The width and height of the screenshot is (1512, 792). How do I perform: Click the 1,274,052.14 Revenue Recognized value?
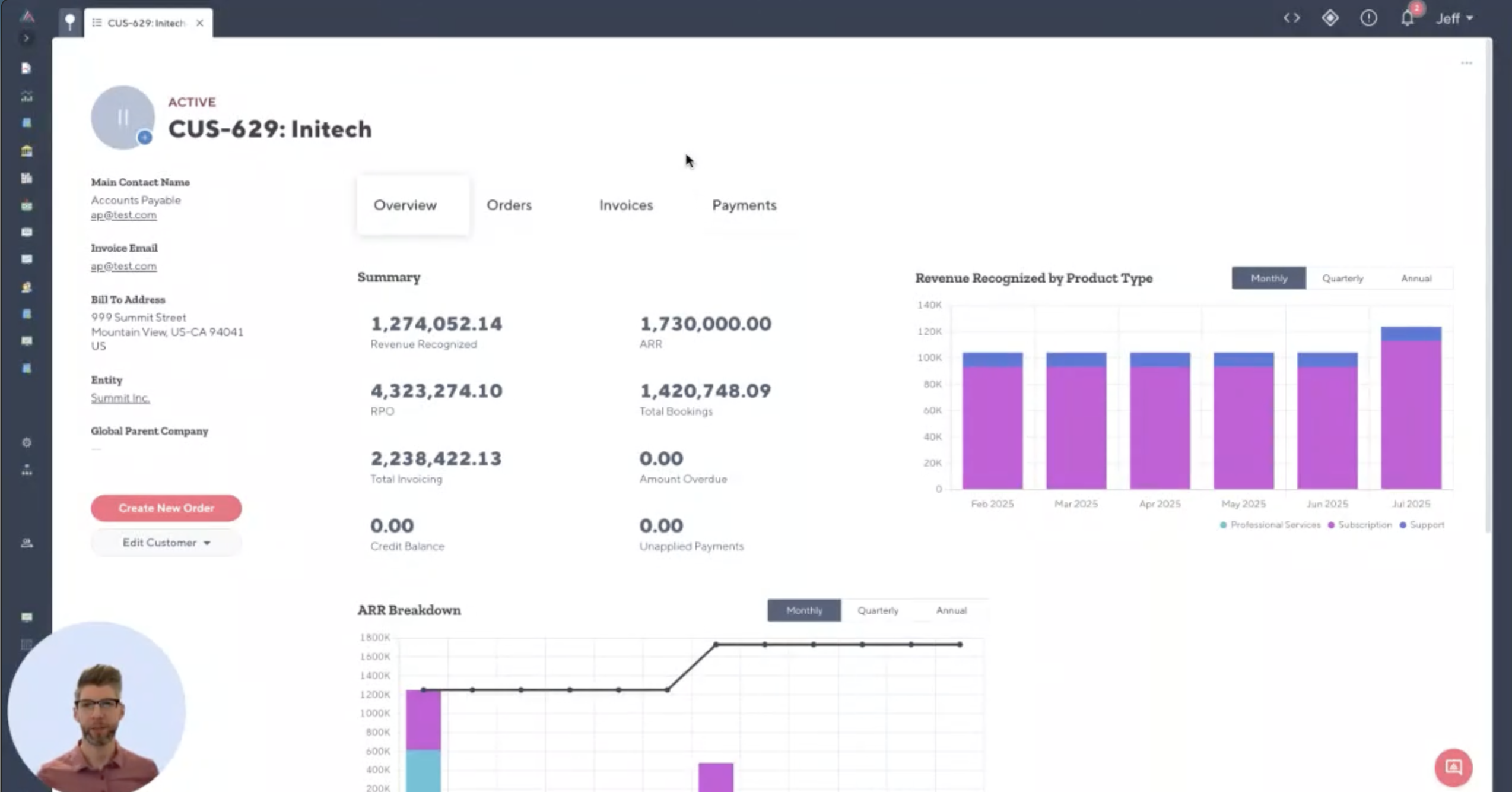point(437,324)
